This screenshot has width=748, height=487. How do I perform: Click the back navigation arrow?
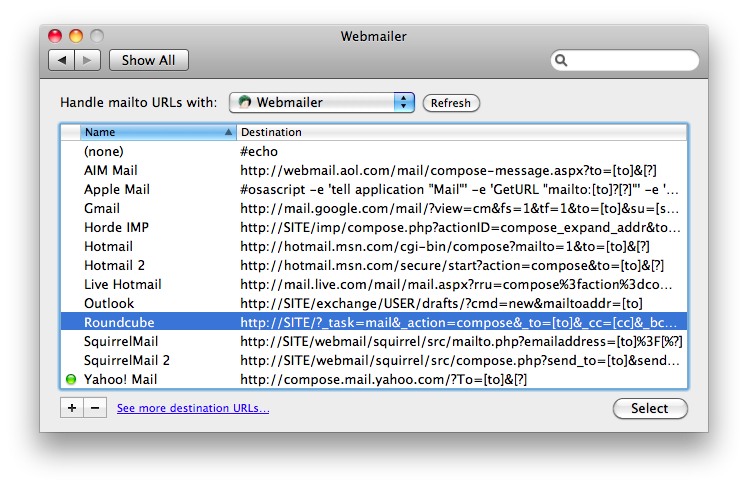pos(62,60)
